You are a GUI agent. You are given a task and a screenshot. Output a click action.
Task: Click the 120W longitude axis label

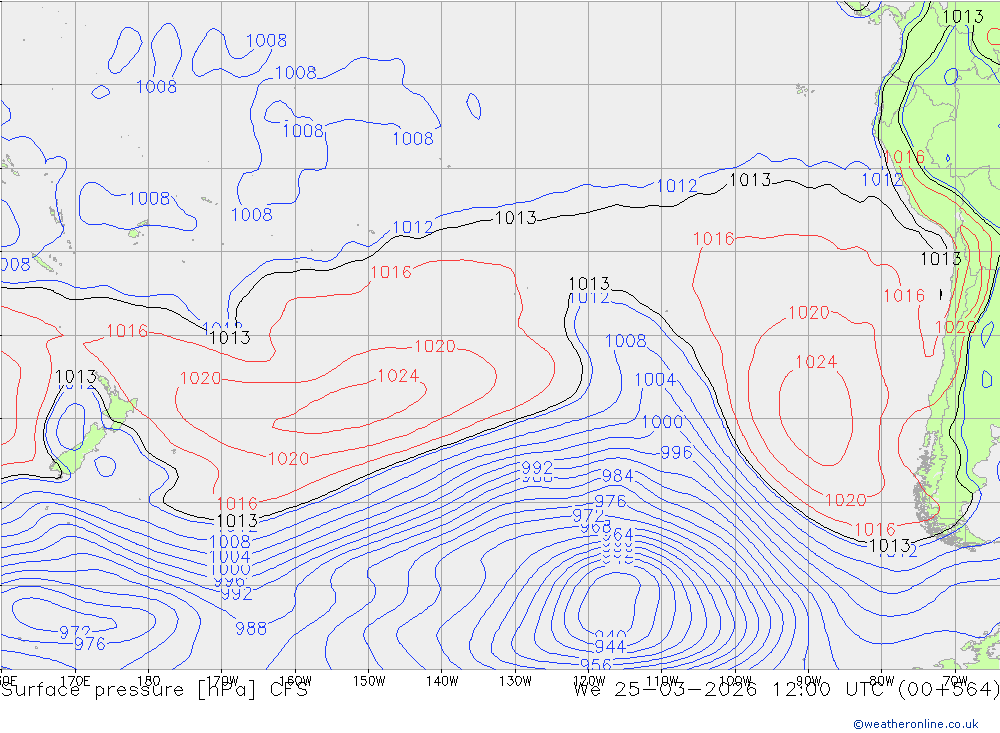coord(589,681)
